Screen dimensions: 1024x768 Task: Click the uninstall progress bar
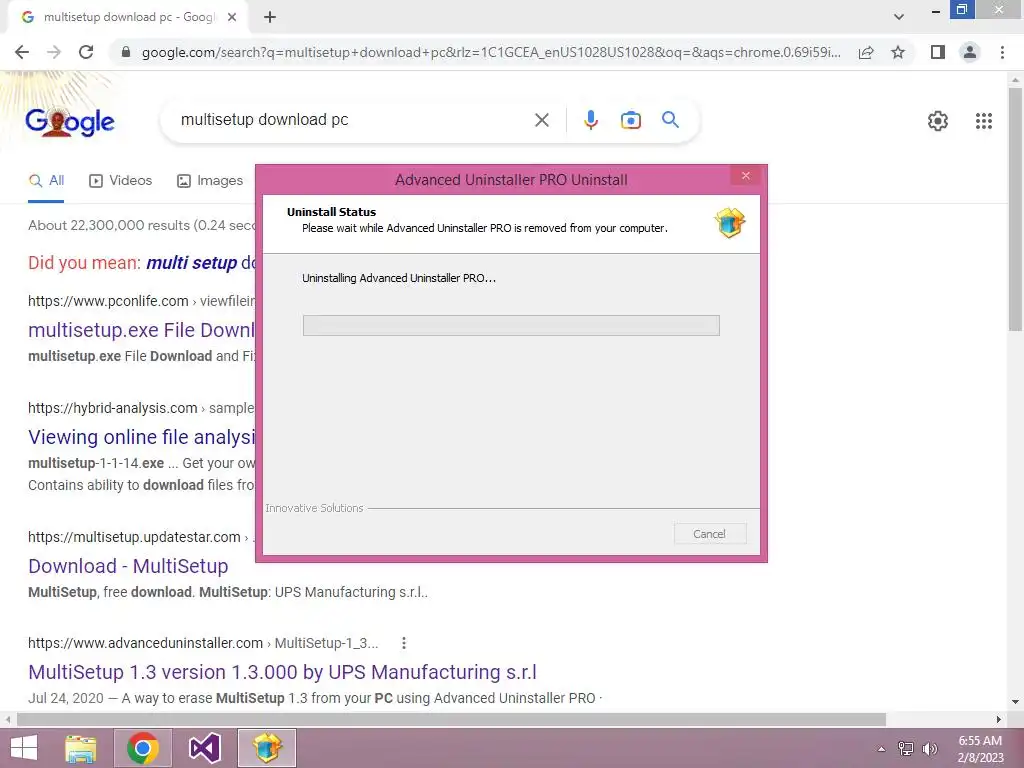(511, 325)
